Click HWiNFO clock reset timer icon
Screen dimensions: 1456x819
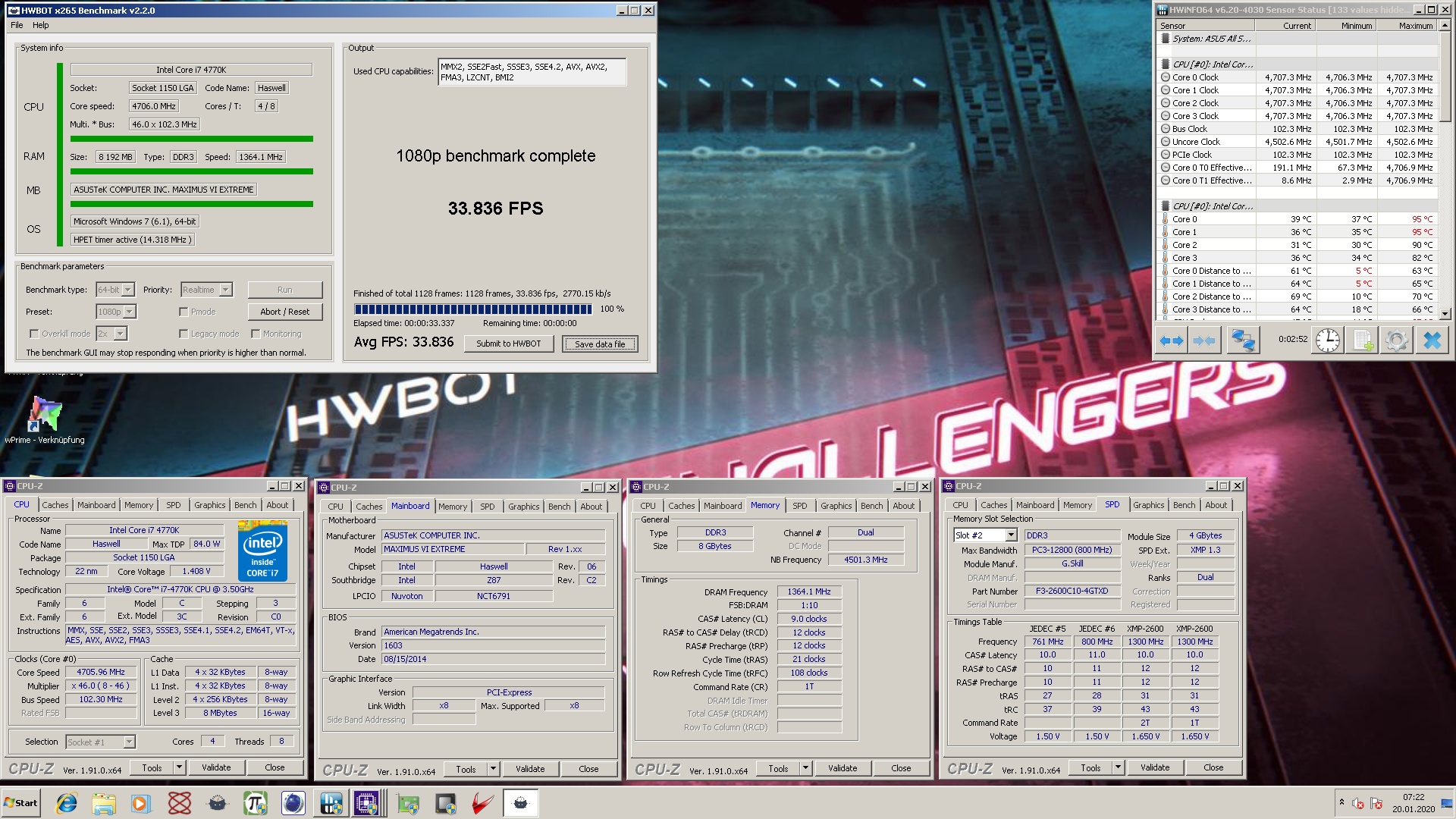1327,340
